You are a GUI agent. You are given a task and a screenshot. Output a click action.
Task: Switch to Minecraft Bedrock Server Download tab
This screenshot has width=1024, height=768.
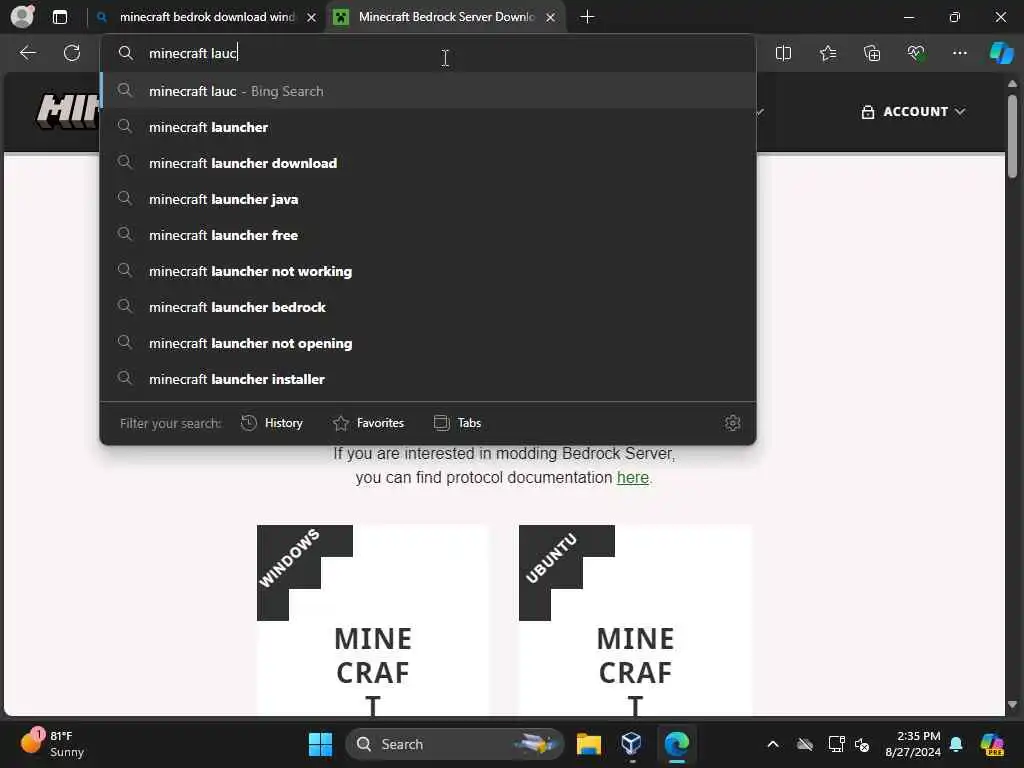point(446,17)
